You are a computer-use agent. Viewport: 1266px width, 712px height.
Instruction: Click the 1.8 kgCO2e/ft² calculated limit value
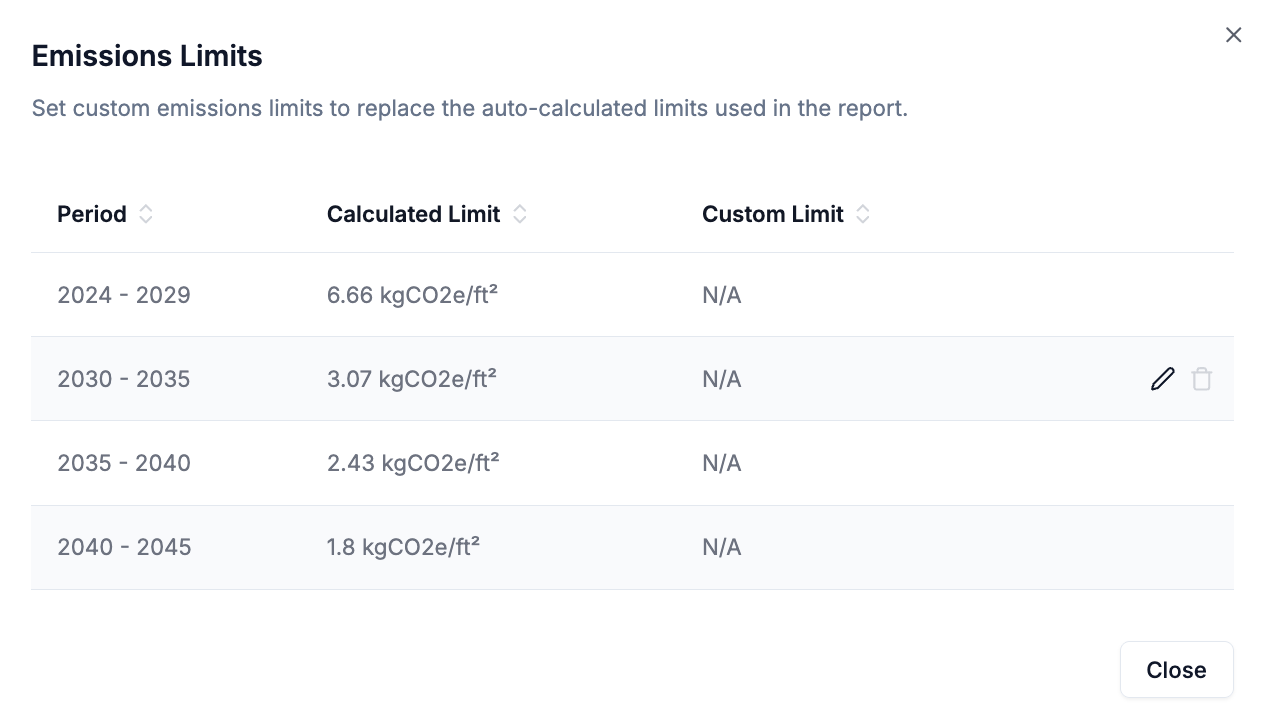pos(403,547)
